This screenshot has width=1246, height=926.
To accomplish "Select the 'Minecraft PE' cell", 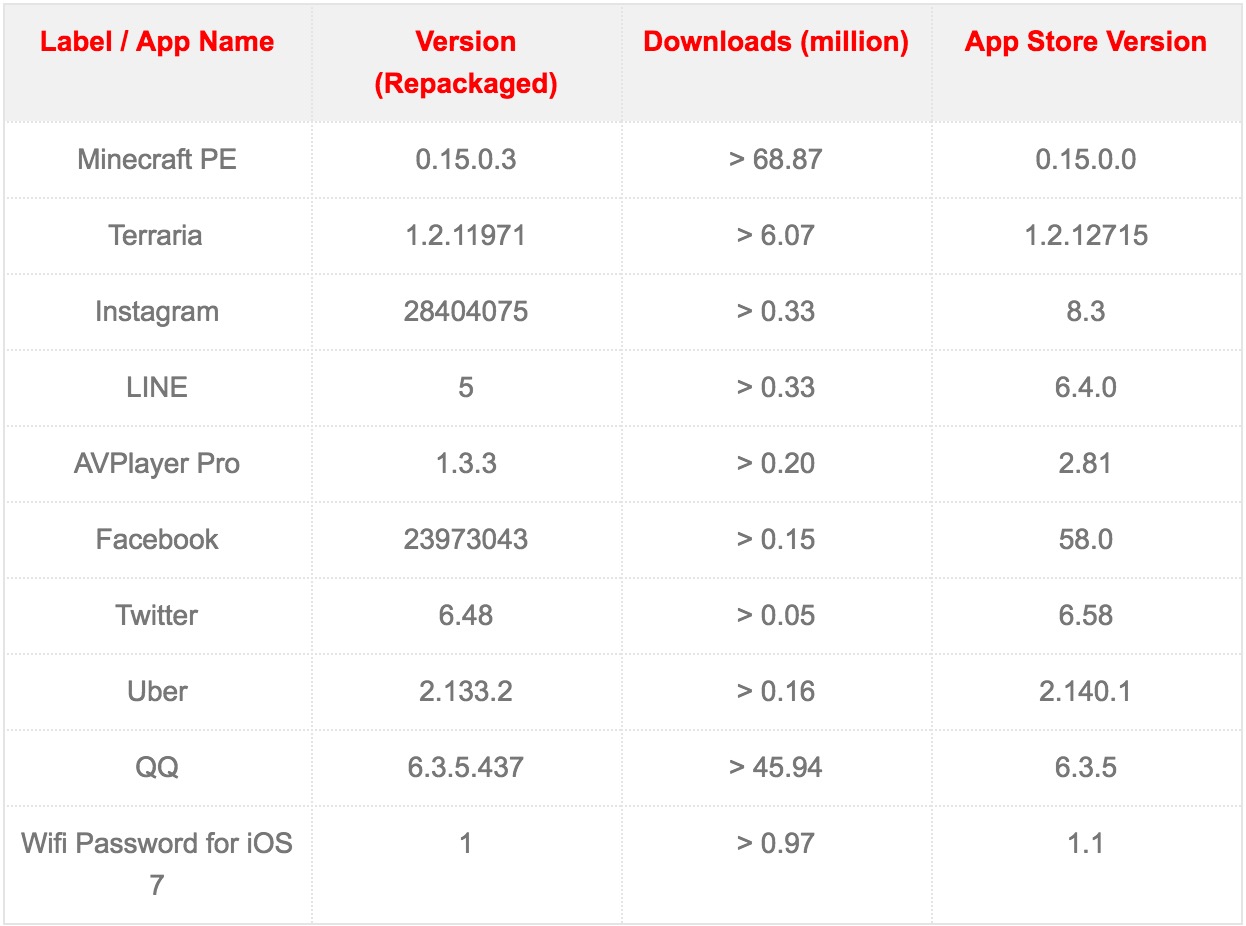I will [157, 159].
